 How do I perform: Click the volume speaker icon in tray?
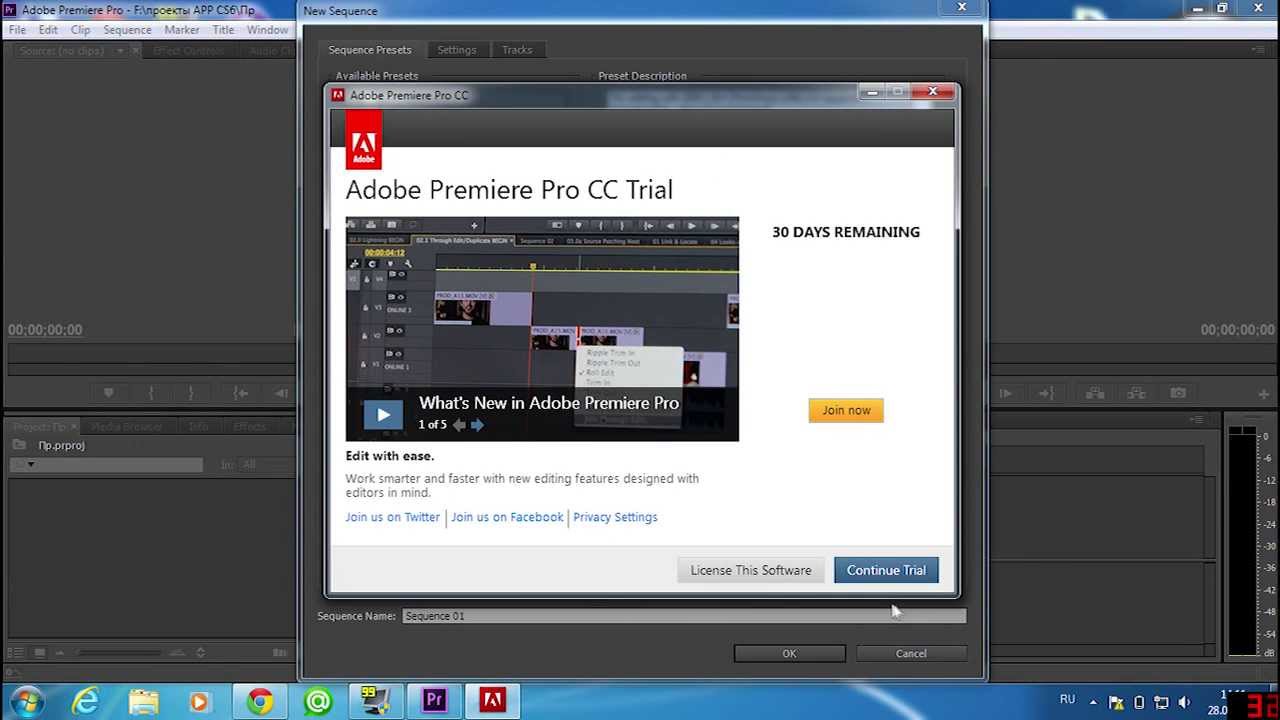pos(1184,702)
